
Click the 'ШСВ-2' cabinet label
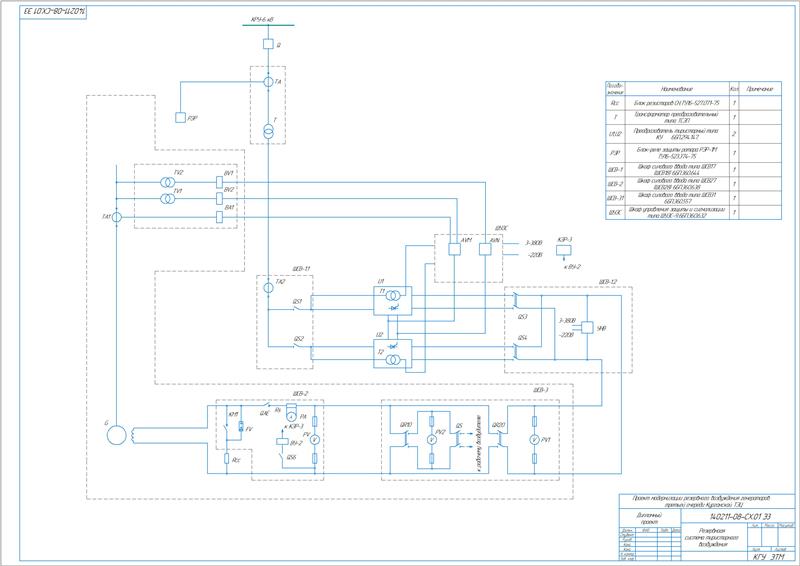302,393
